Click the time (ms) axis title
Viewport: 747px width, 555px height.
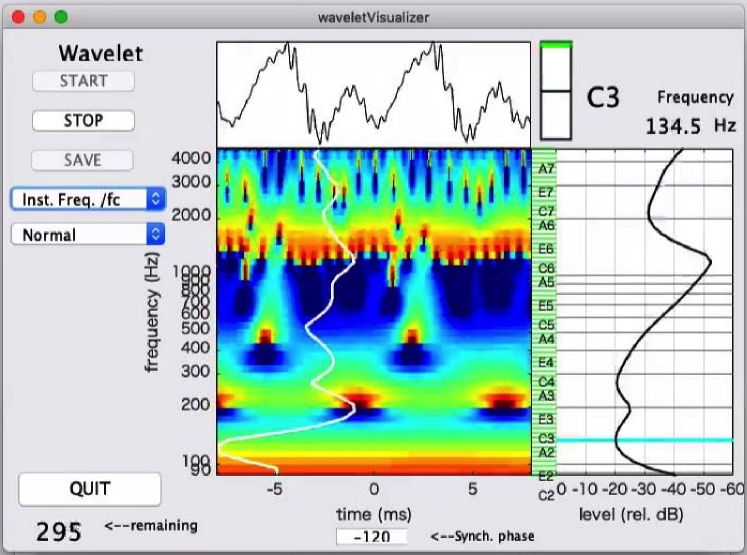pyautogui.click(x=374, y=515)
